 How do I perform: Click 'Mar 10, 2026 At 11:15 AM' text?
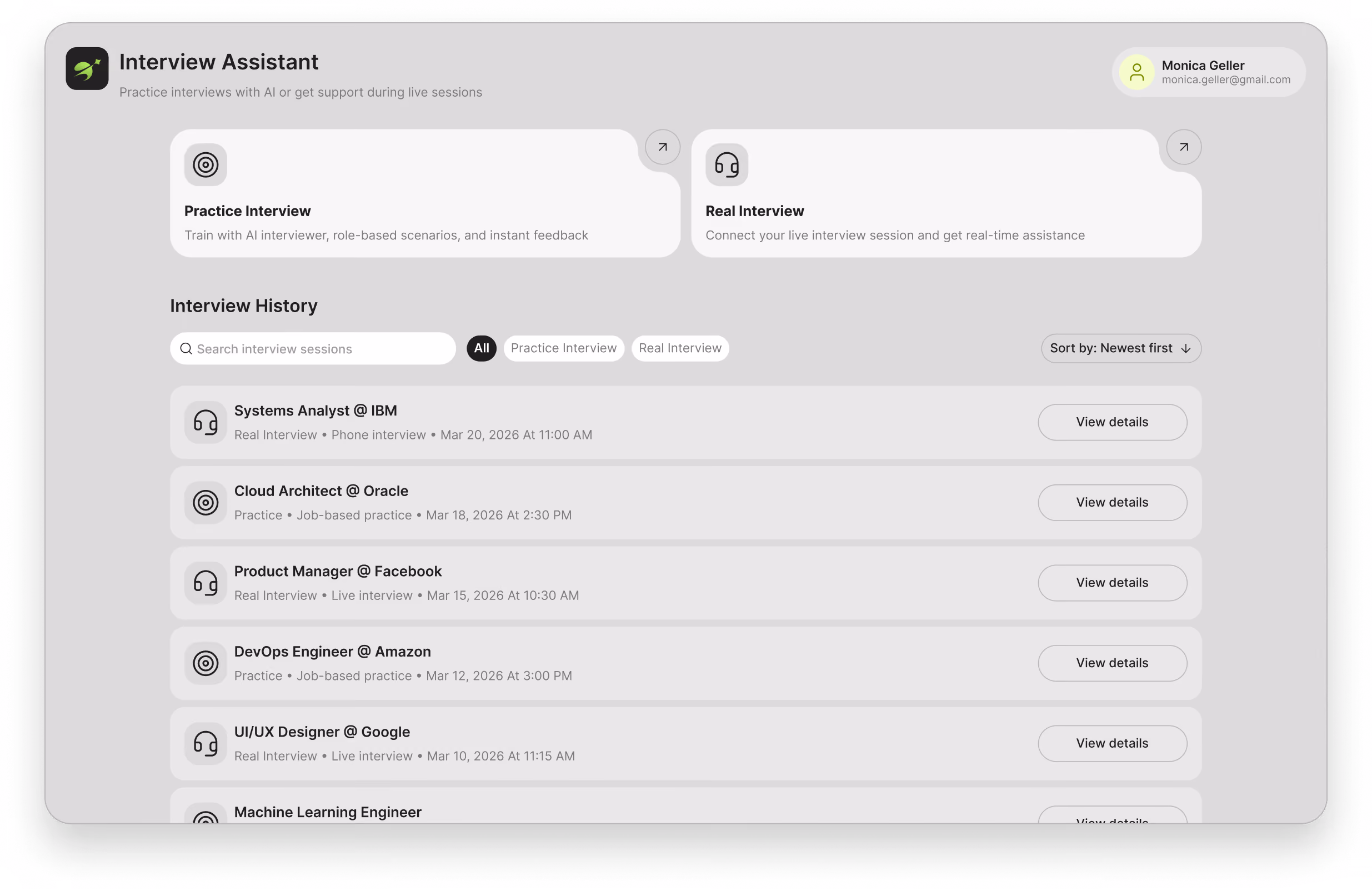(500, 756)
